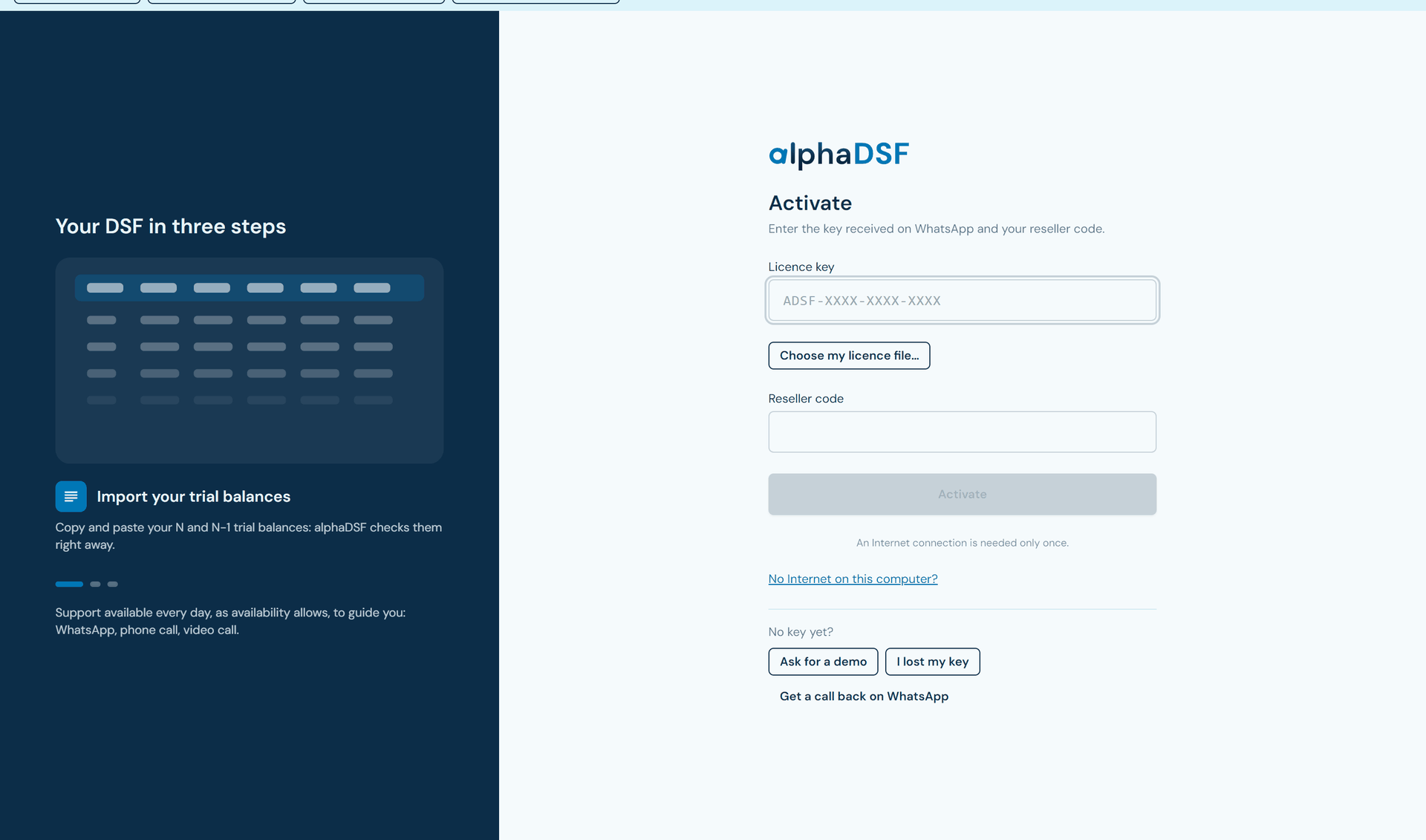The image size is (1426, 840).
Task: Focus the Reseller code field
Action: pyautogui.click(x=962, y=432)
